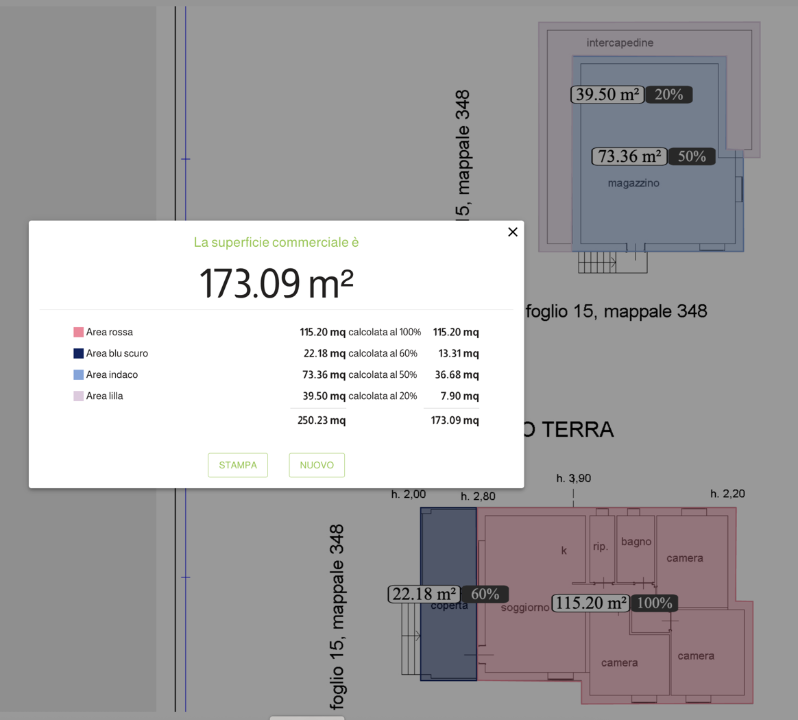Viewport: 798px width, 720px height.
Task: Click the 'k' kitchen label
Action: pyautogui.click(x=564, y=551)
